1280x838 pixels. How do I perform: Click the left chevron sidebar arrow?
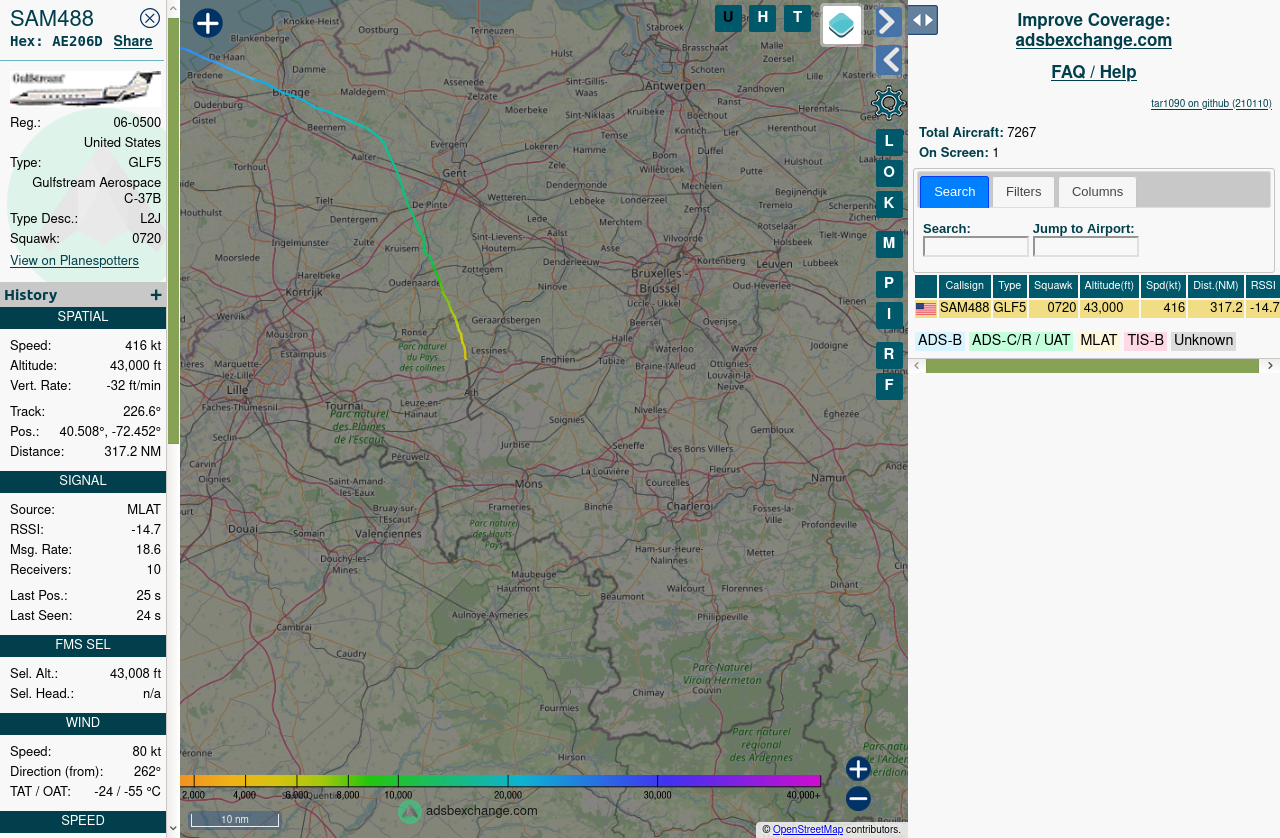(888, 61)
